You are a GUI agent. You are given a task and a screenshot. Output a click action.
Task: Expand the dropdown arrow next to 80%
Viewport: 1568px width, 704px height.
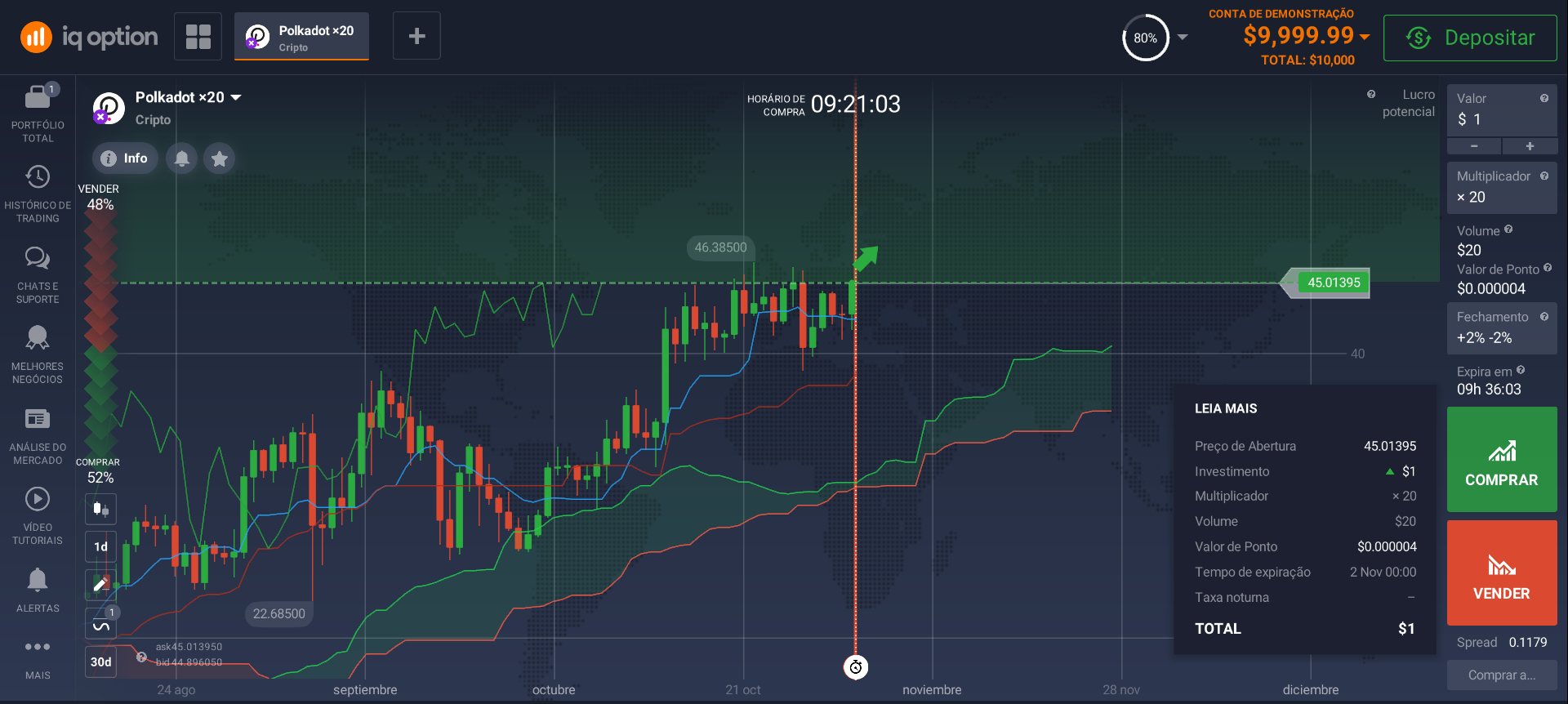(x=1183, y=38)
